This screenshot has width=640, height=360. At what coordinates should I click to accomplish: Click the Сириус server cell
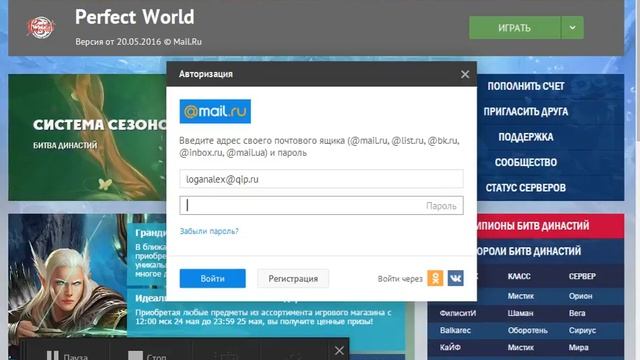click(582, 330)
